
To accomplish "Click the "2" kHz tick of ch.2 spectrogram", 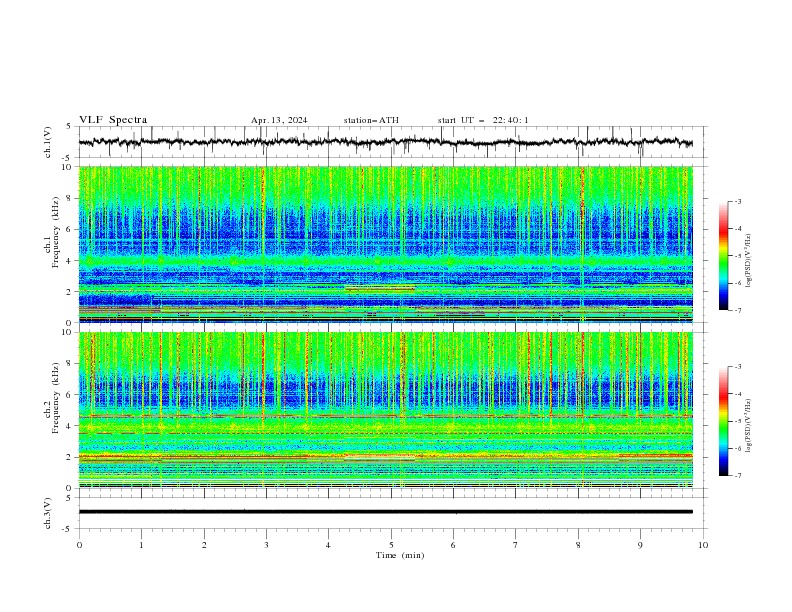I will tap(69, 457).
